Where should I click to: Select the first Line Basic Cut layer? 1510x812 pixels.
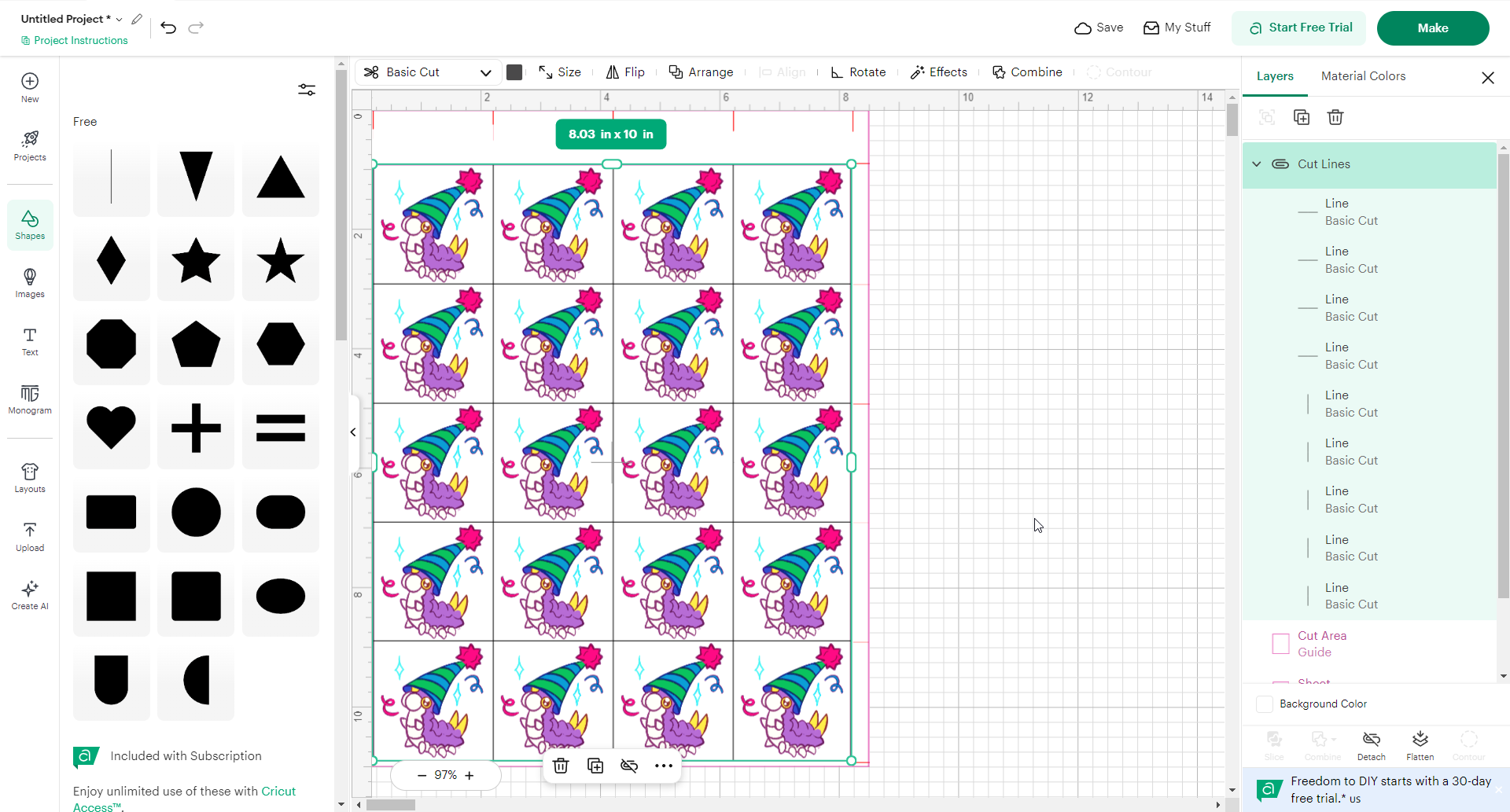click(1369, 212)
